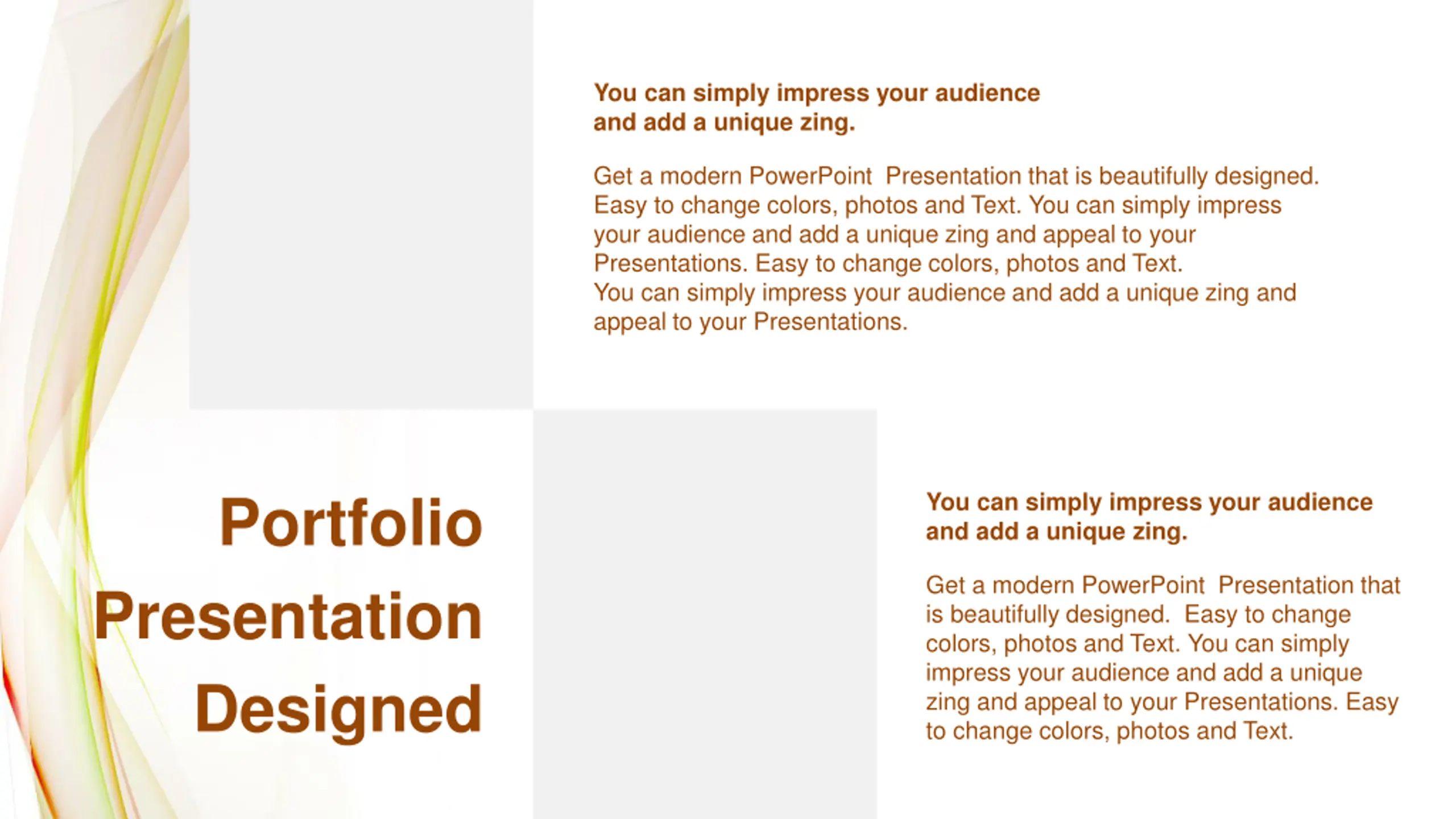Click the top bold heading about impressing audience
Screen dimensions: 1456x819
tap(816, 93)
